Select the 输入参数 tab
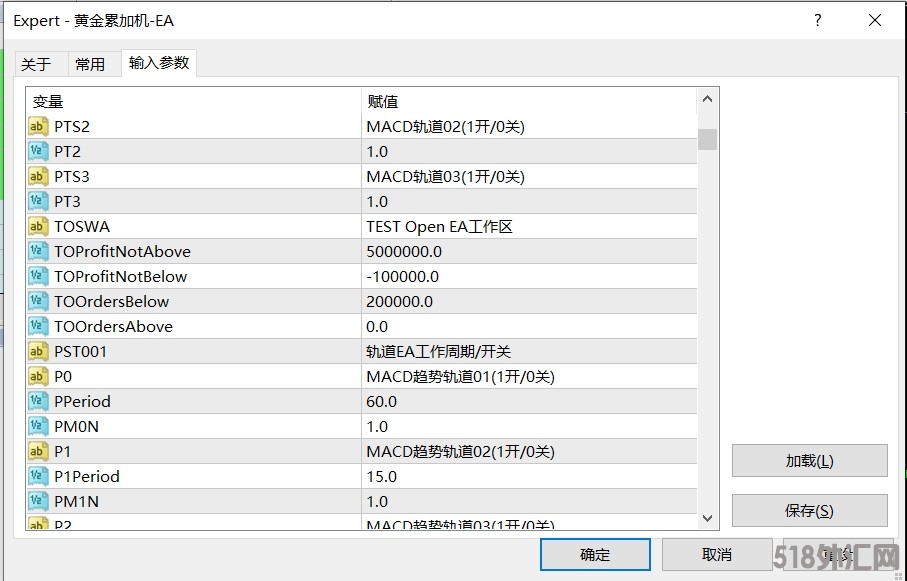907x581 pixels. (159, 63)
